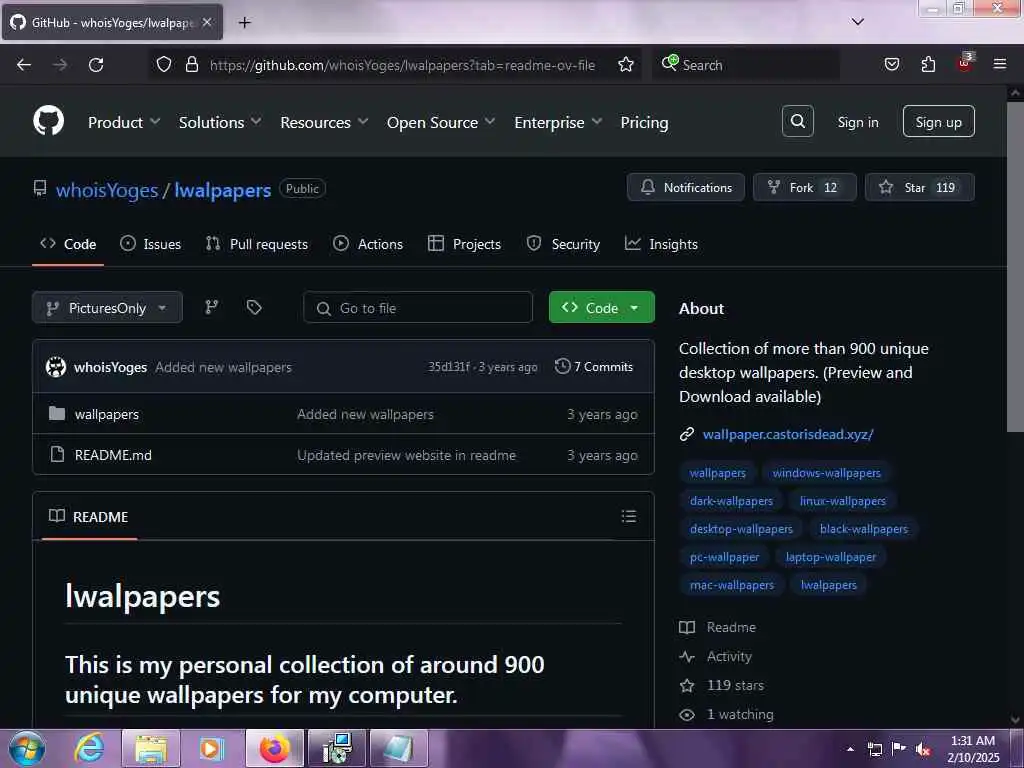
Task: Click the Sign in link
Action: [857, 122]
